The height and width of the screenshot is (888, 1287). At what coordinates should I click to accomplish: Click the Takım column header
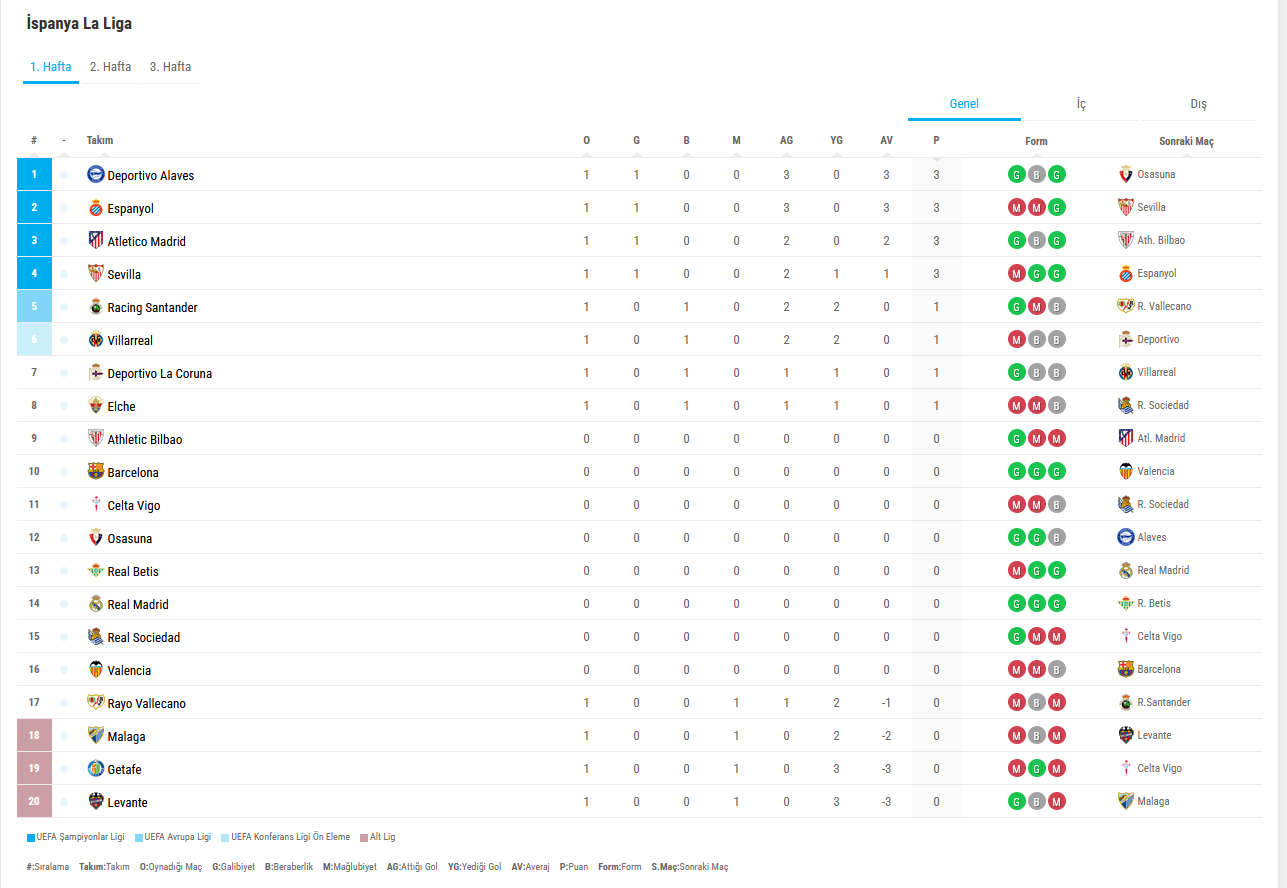coord(100,140)
